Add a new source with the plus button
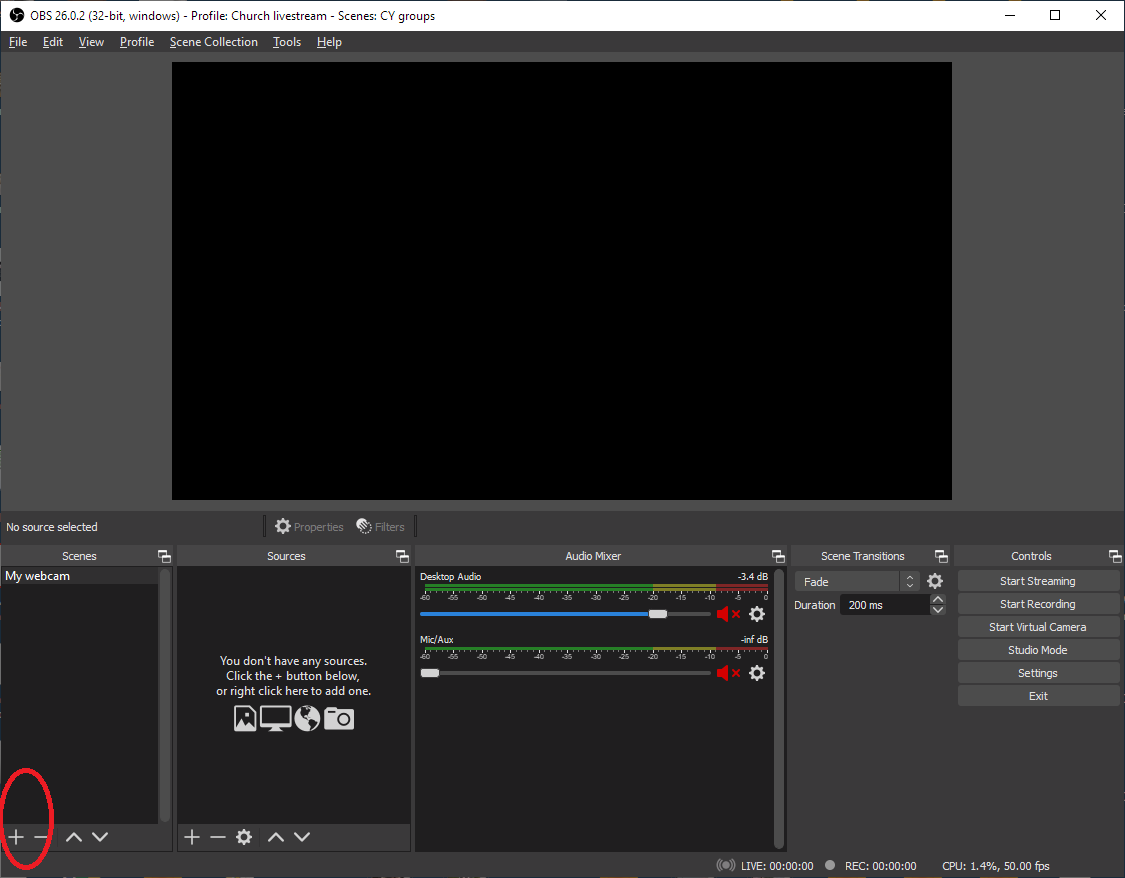The height and width of the screenshot is (878, 1125). pyautogui.click(x=192, y=836)
